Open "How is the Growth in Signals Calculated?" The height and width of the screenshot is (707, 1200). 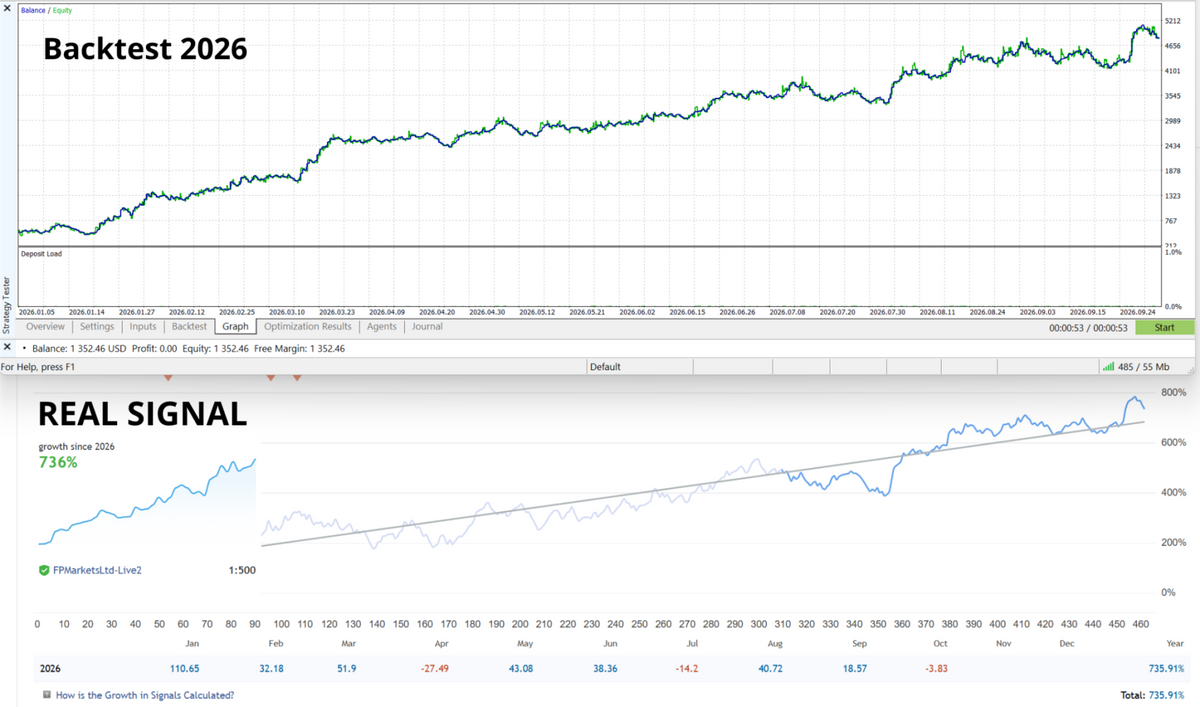[145, 694]
